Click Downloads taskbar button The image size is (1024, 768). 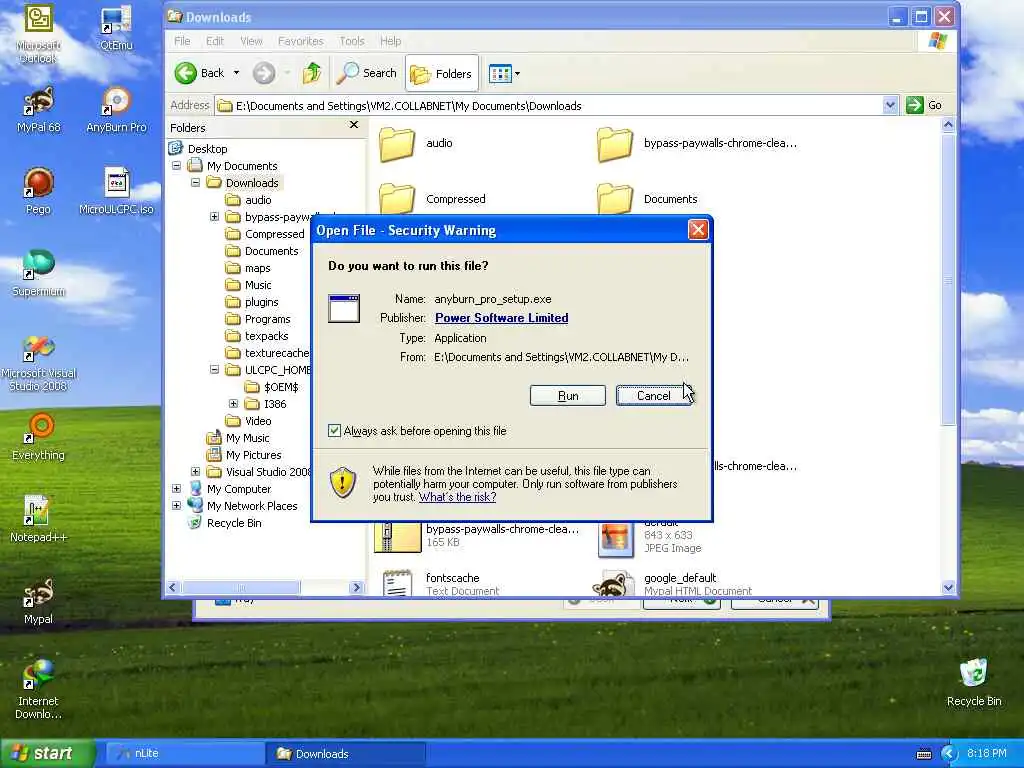(x=346, y=754)
